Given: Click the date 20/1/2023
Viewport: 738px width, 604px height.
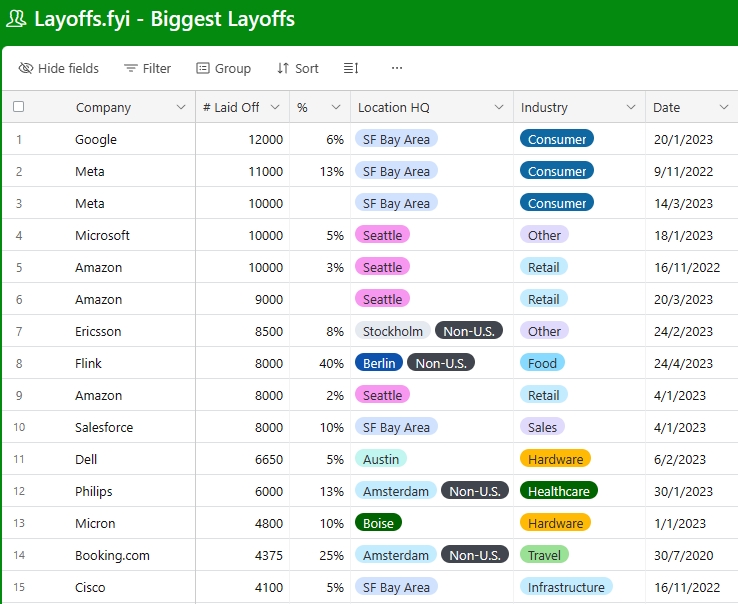Looking at the screenshot, I should click(683, 139).
